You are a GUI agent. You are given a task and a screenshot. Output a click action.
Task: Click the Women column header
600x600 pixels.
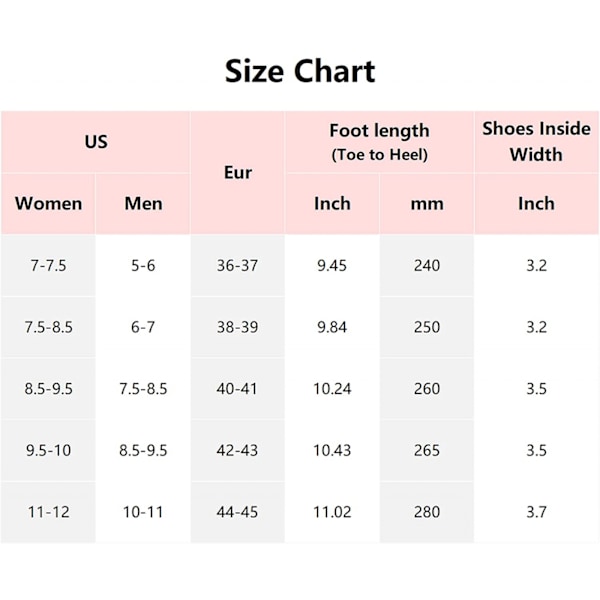48,203
